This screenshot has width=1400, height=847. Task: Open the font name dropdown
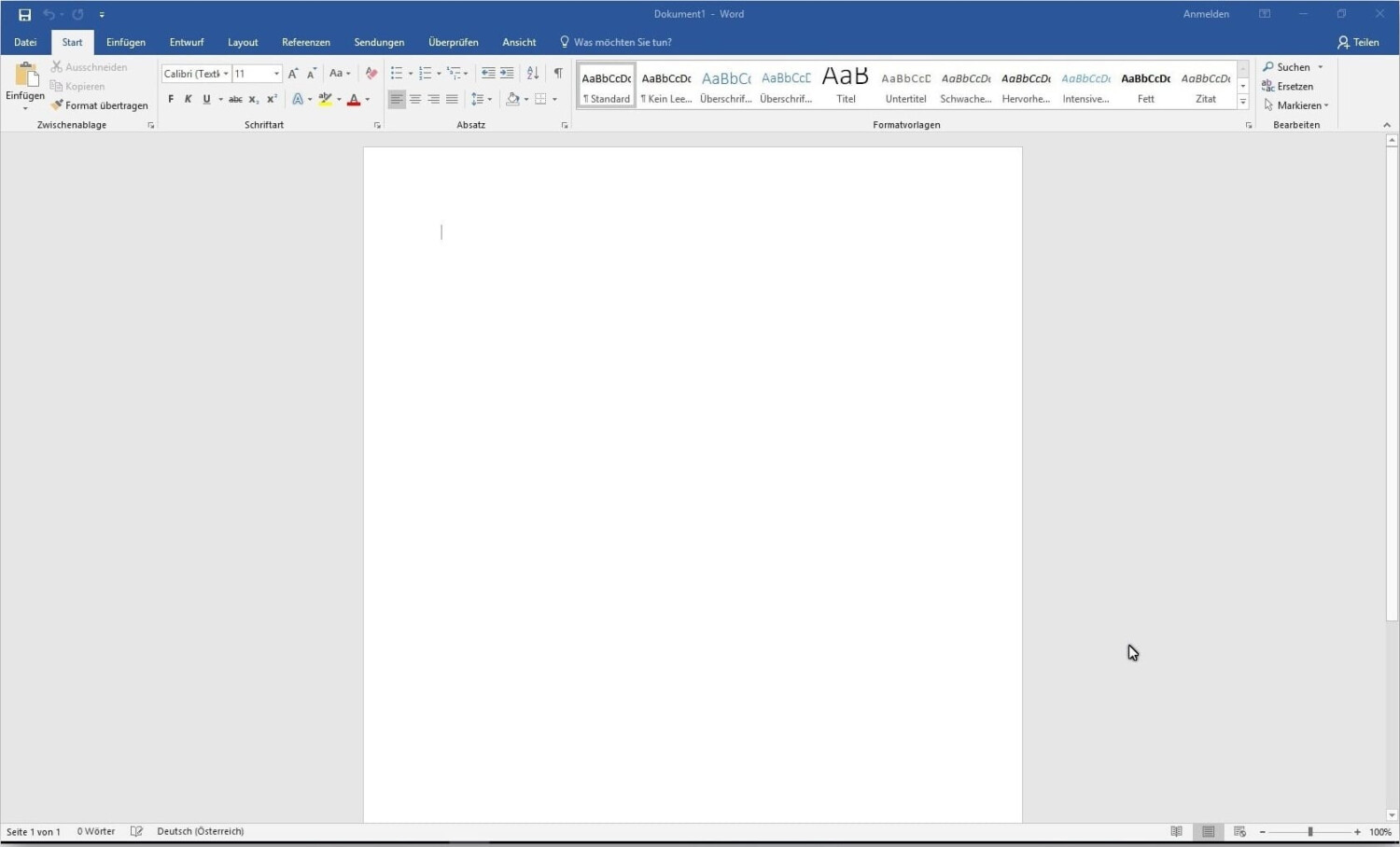(x=226, y=74)
